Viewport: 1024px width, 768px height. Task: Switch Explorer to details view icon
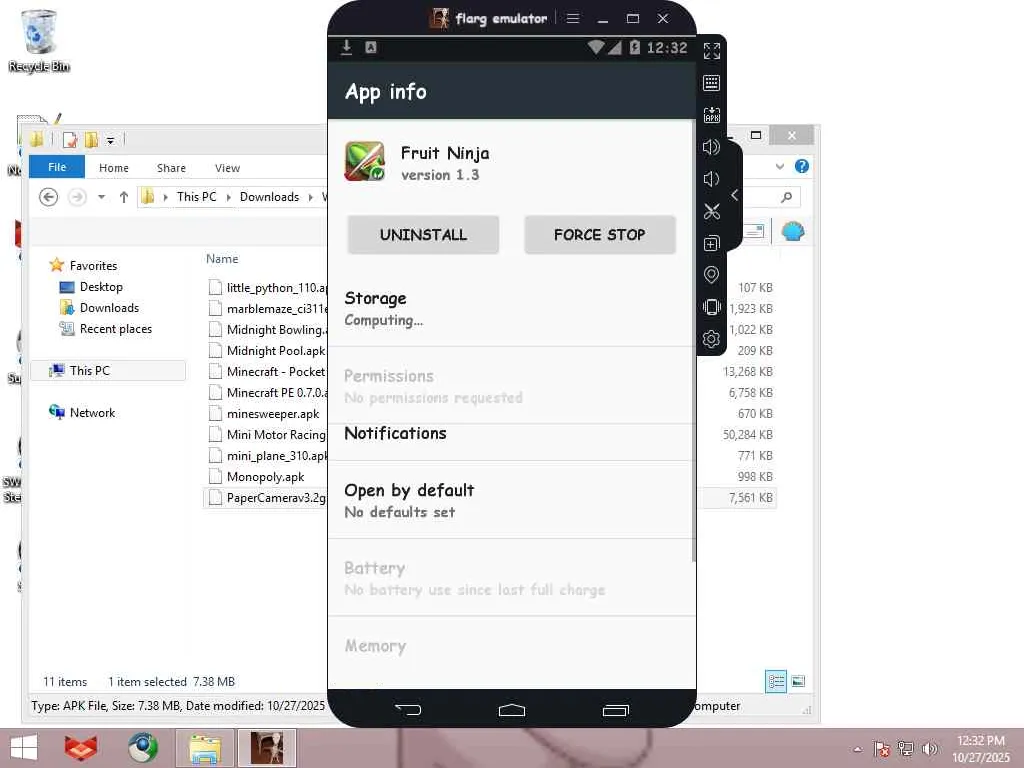[x=776, y=682]
